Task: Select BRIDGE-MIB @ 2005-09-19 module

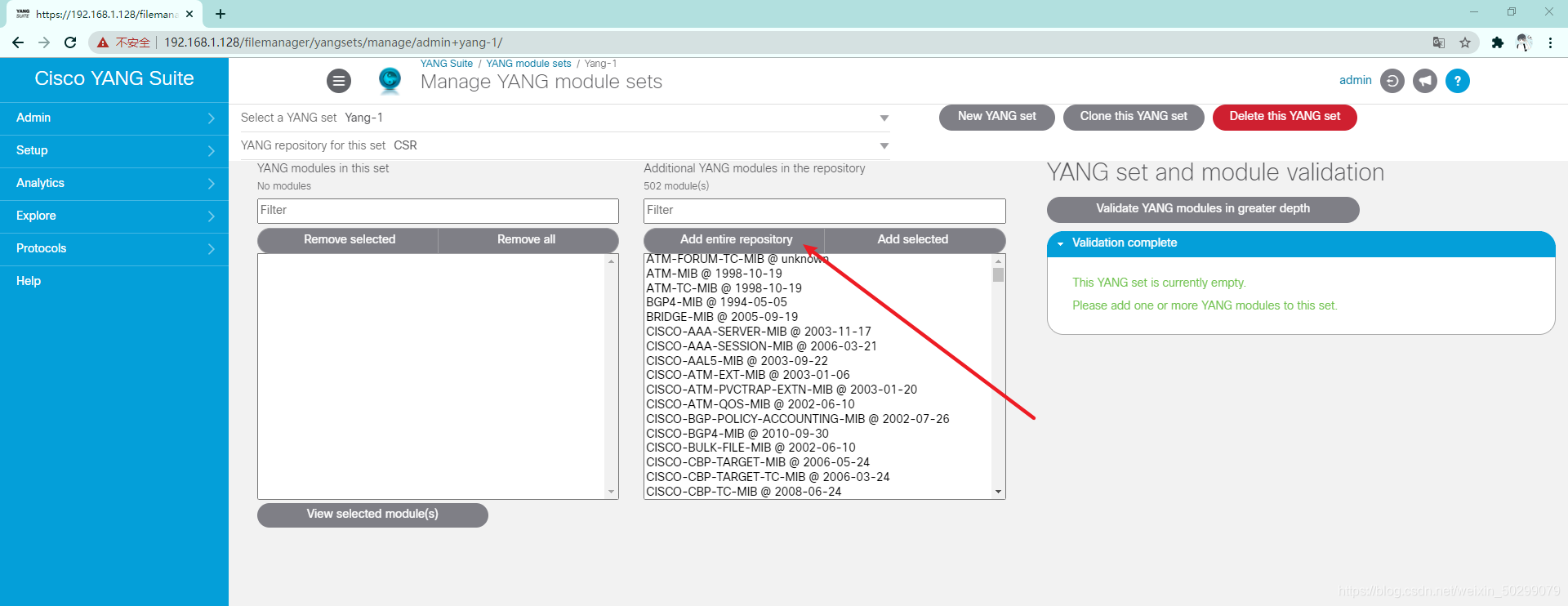Action: [817, 317]
